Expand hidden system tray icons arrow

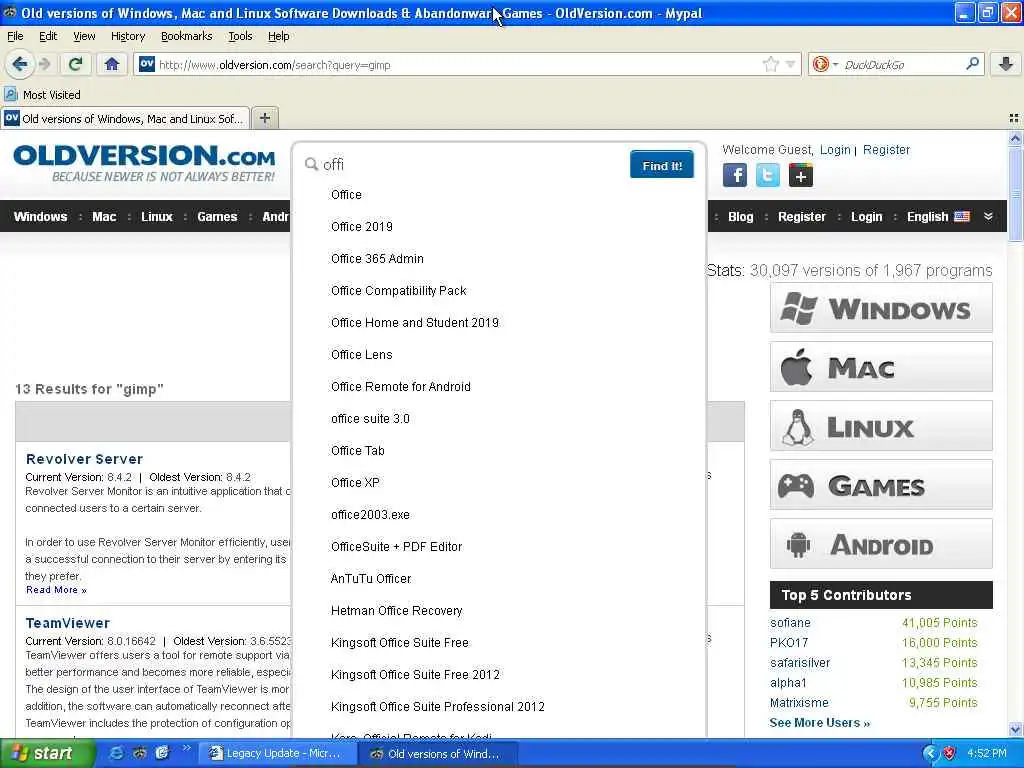tap(930, 753)
